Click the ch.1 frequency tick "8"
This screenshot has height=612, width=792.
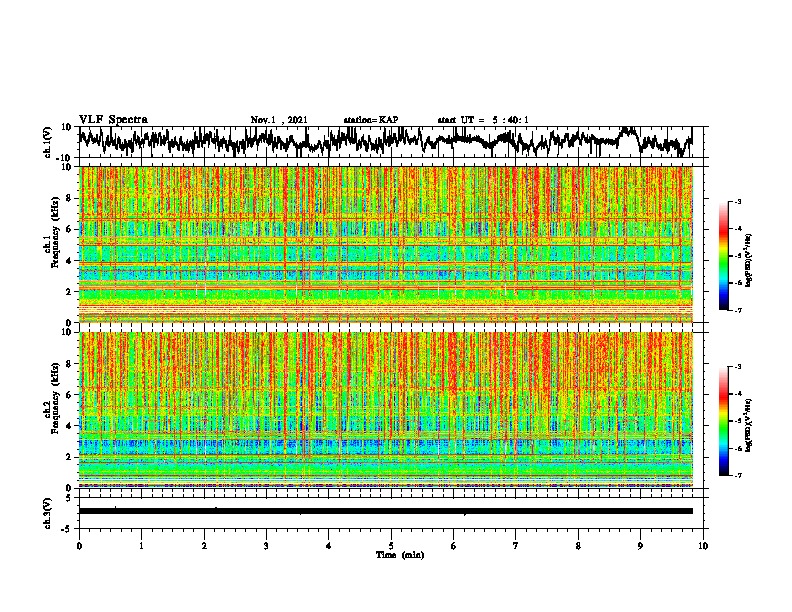point(69,198)
